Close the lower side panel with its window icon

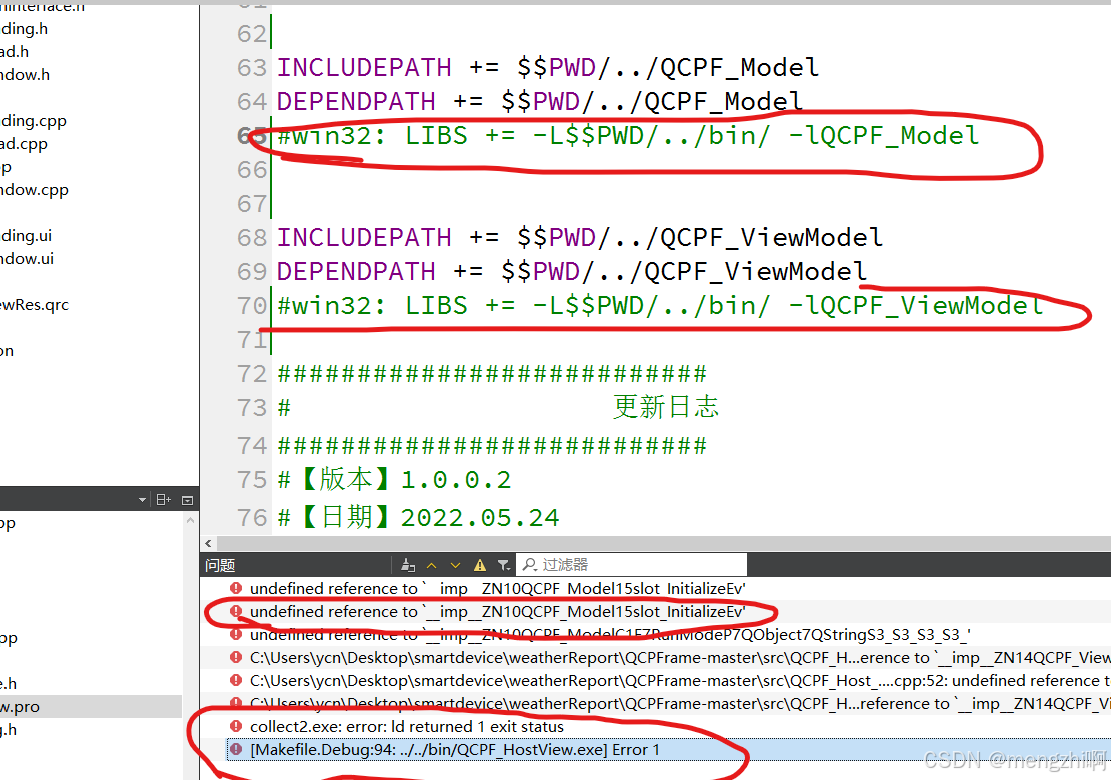click(x=187, y=500)
